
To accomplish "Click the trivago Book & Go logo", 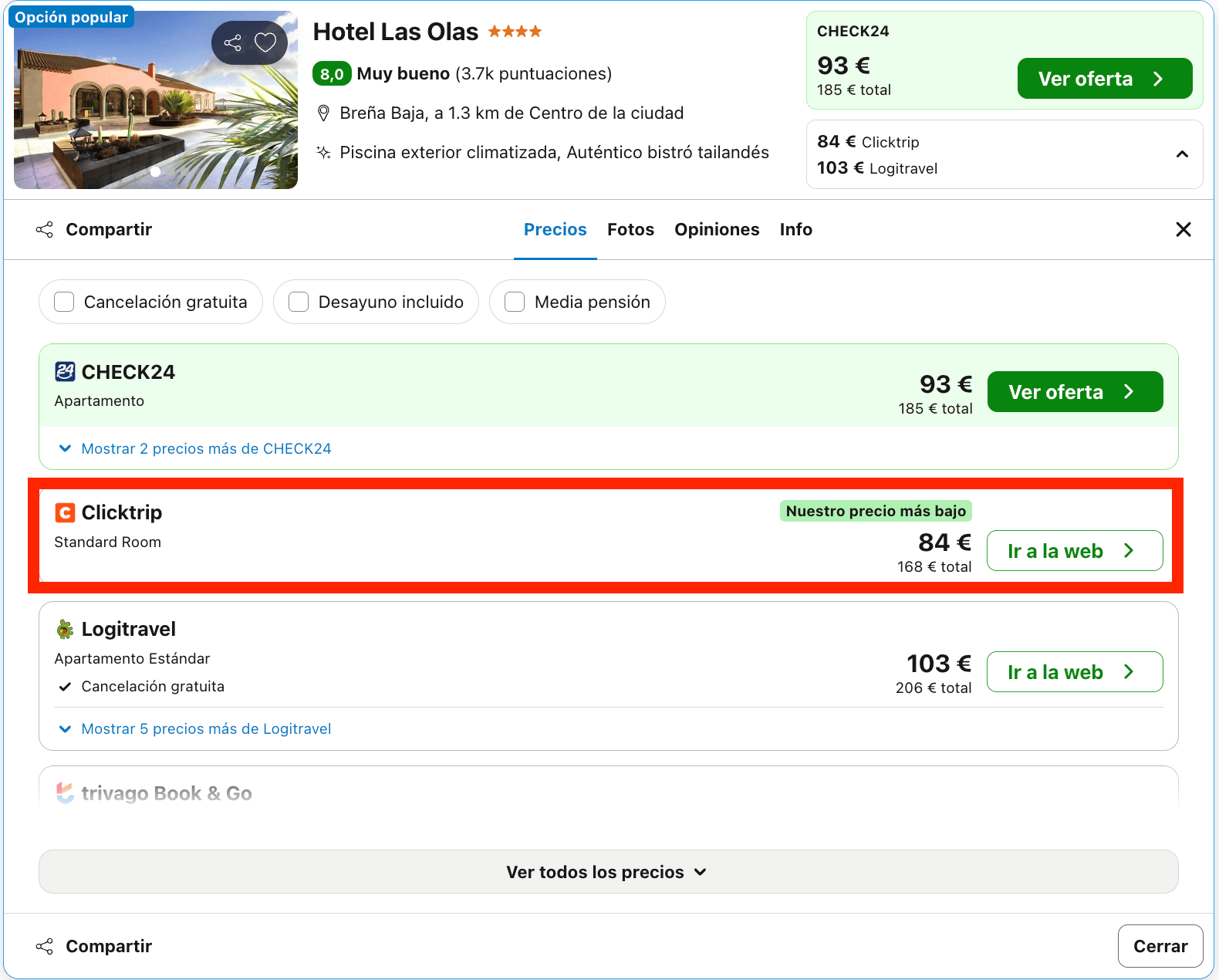I will coord(65,792).
